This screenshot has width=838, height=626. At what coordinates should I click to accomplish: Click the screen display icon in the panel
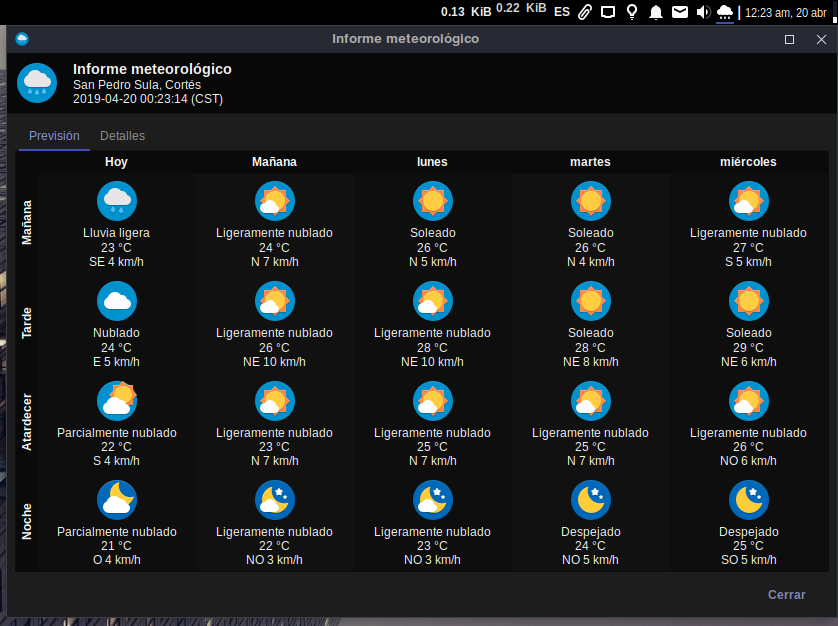pyautogui.click(x=608, y=12)
